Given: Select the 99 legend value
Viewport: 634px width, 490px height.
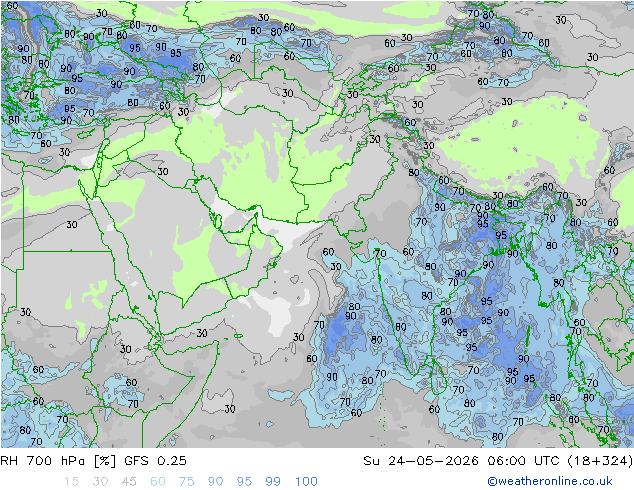Looking at the screenshot, I should (x=273, y=482).
